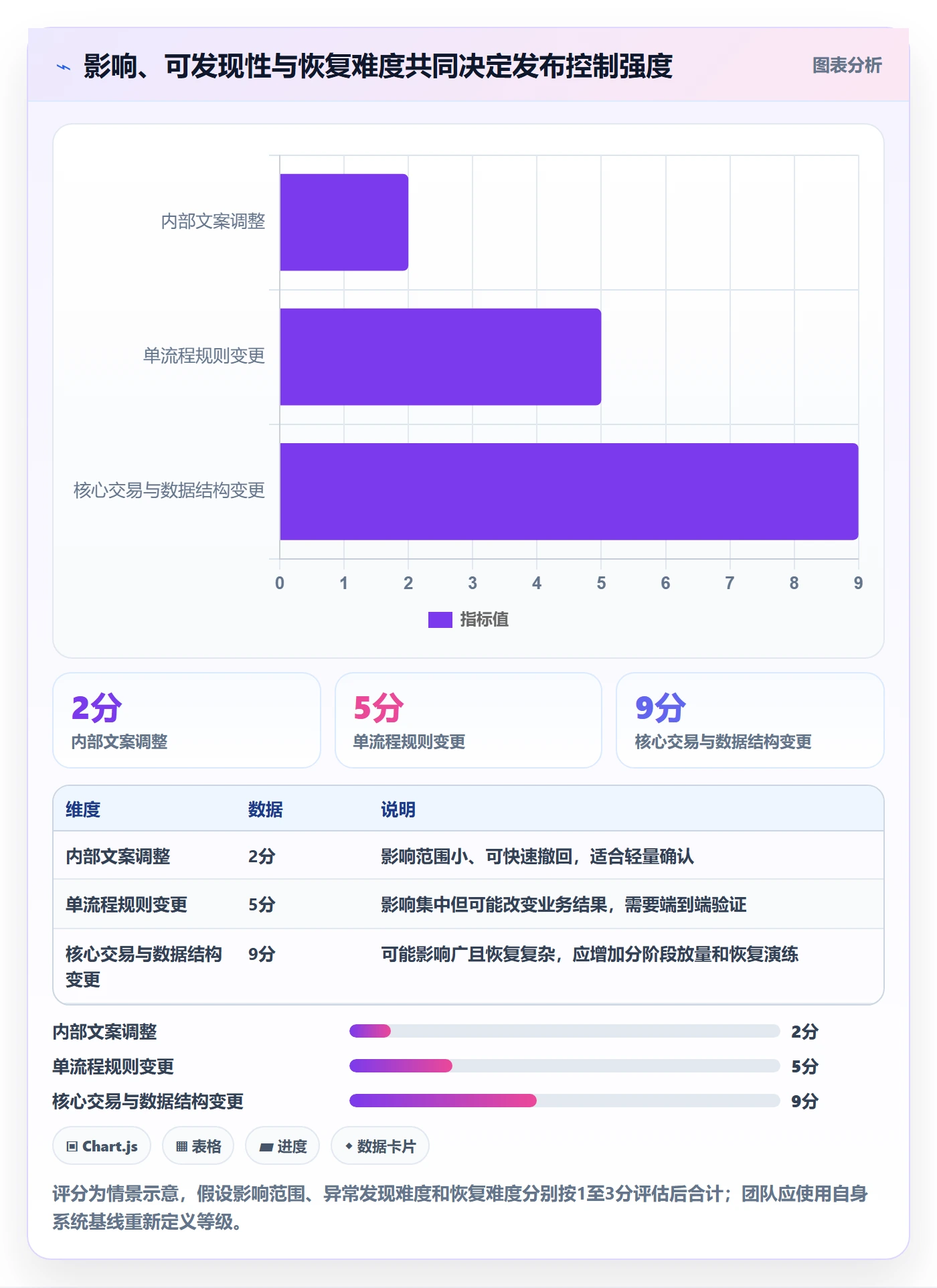Click the 内部文案调整 2分 progress bar

[565, 1031]
